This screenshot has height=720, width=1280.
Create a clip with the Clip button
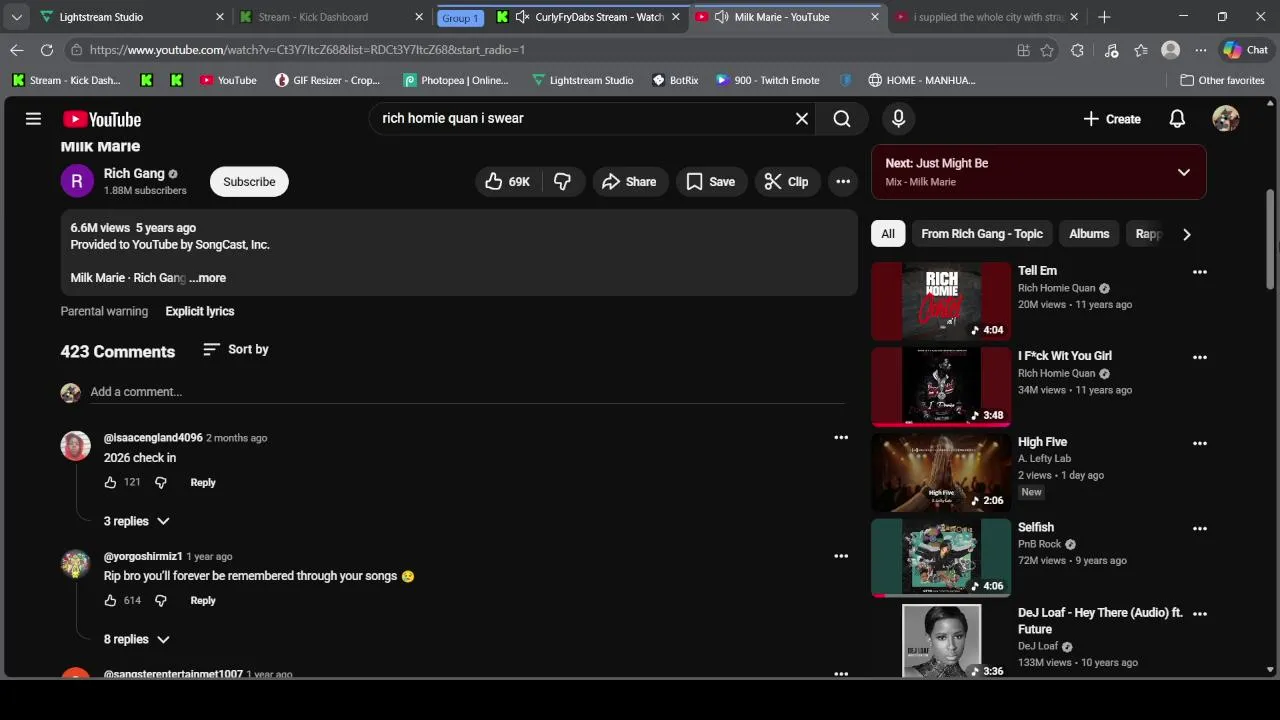[x=786, y=181]
